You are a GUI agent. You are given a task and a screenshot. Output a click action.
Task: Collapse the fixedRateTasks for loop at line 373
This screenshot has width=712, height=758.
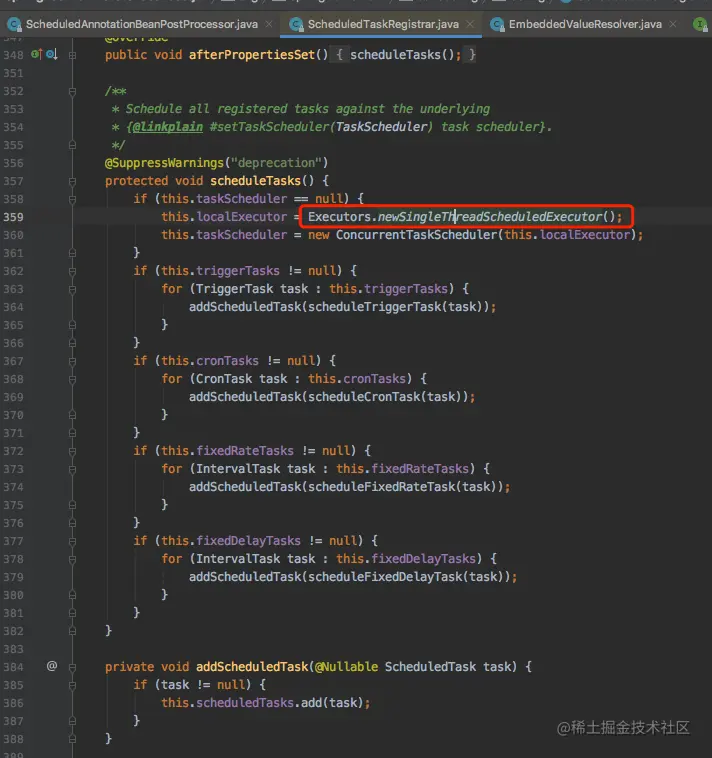click(x=73, y=469)
